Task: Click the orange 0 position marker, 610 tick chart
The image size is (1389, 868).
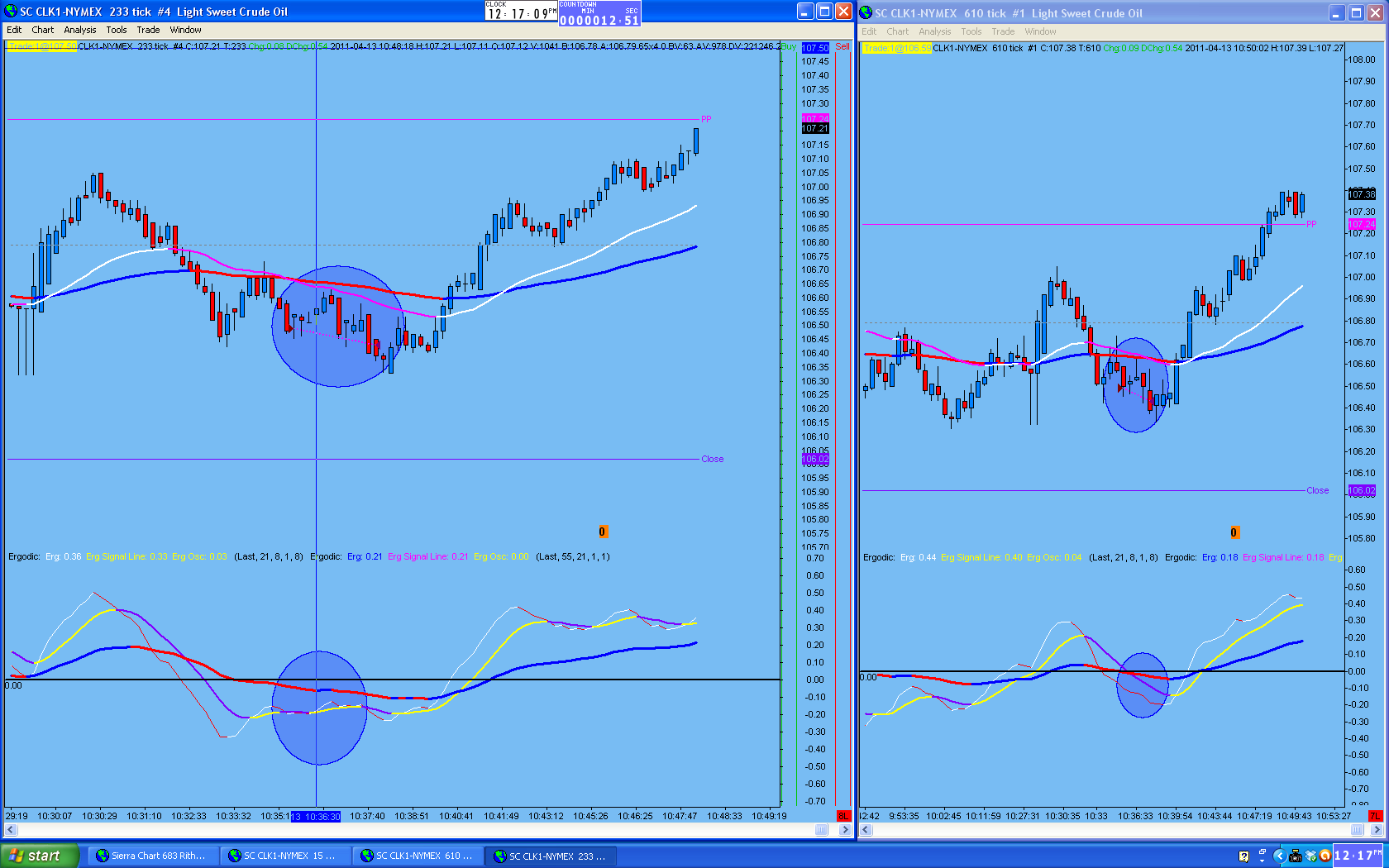Action: coord(1234,532)
